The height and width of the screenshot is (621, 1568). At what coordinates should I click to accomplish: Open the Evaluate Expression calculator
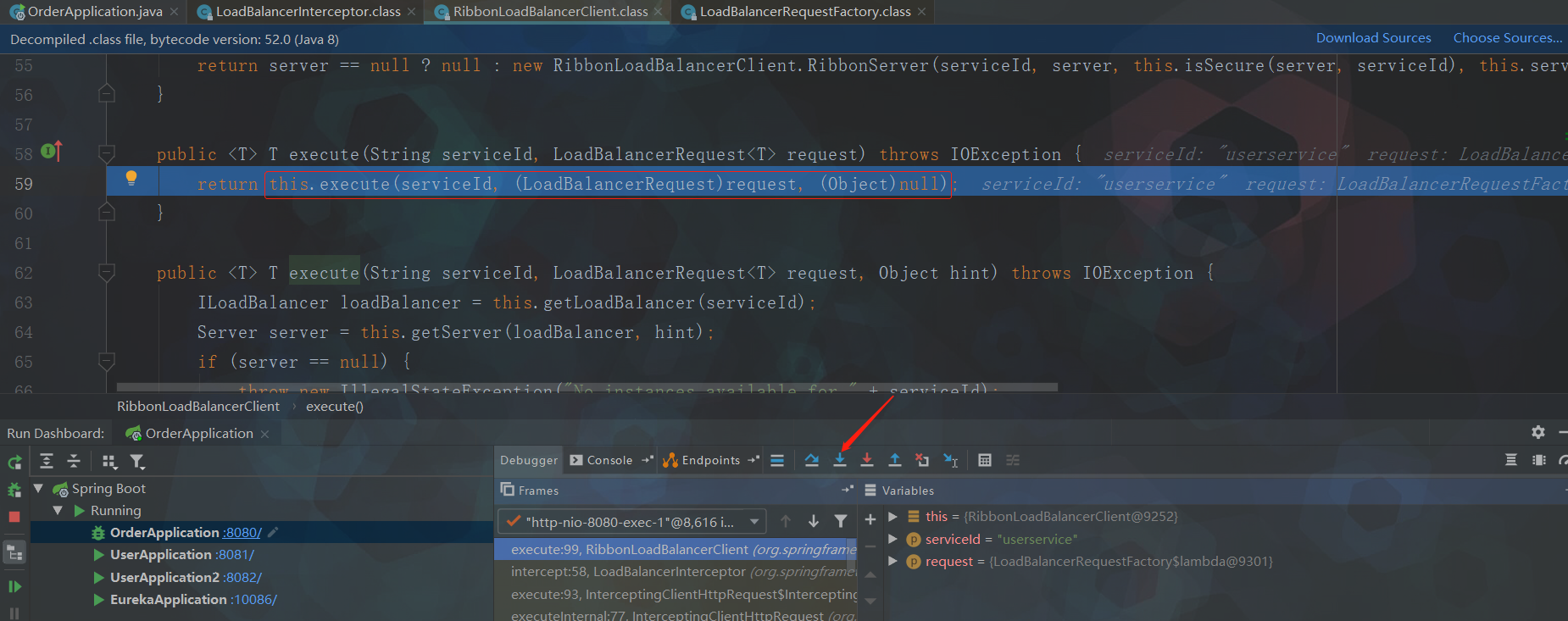point(985,460)
